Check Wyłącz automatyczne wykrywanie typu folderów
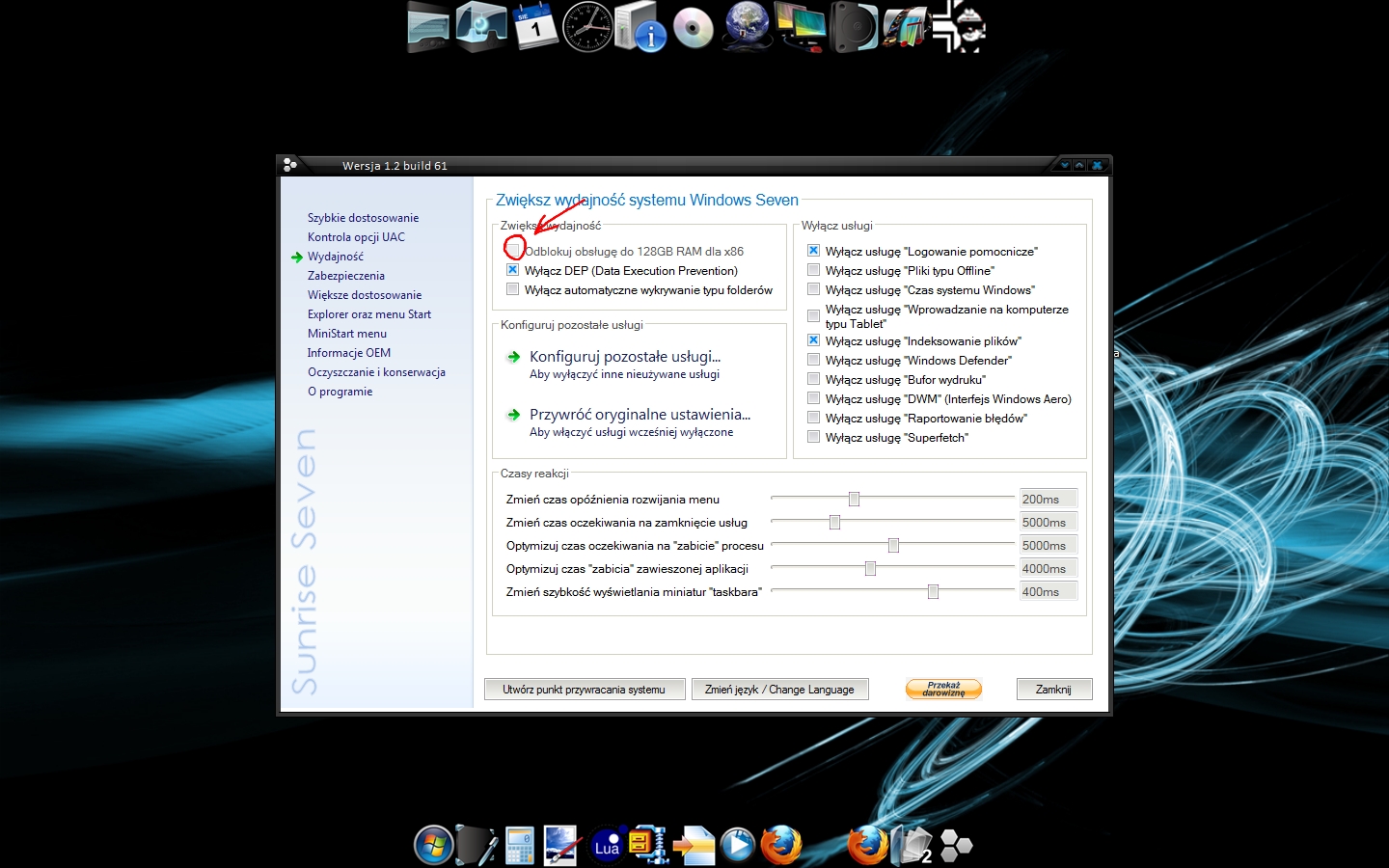Image resolution: width=1389 pixels, height=868 pixels. (x=513, y=289)
